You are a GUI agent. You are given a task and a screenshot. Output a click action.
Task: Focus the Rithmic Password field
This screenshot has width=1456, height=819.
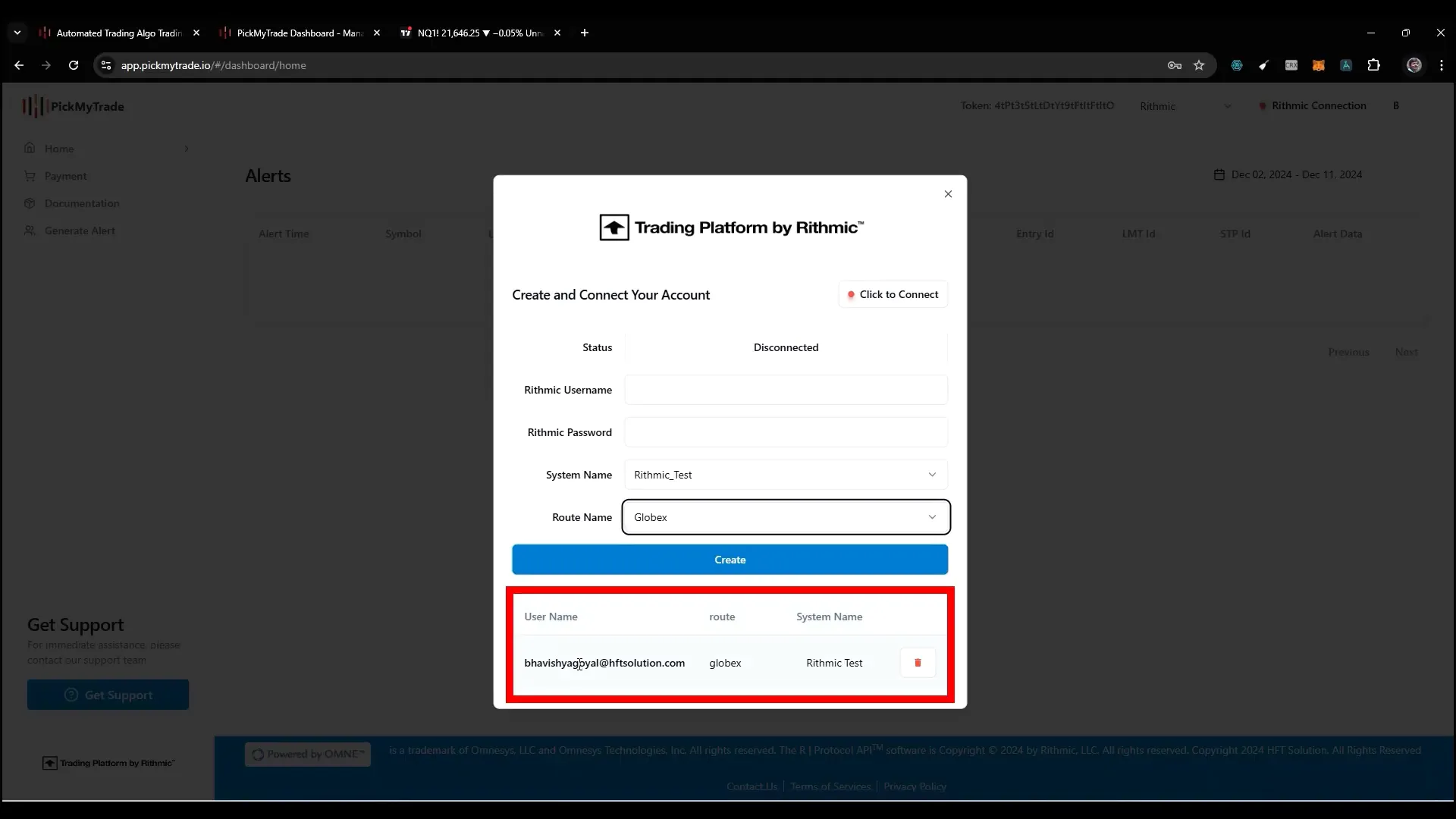(786, 432)
